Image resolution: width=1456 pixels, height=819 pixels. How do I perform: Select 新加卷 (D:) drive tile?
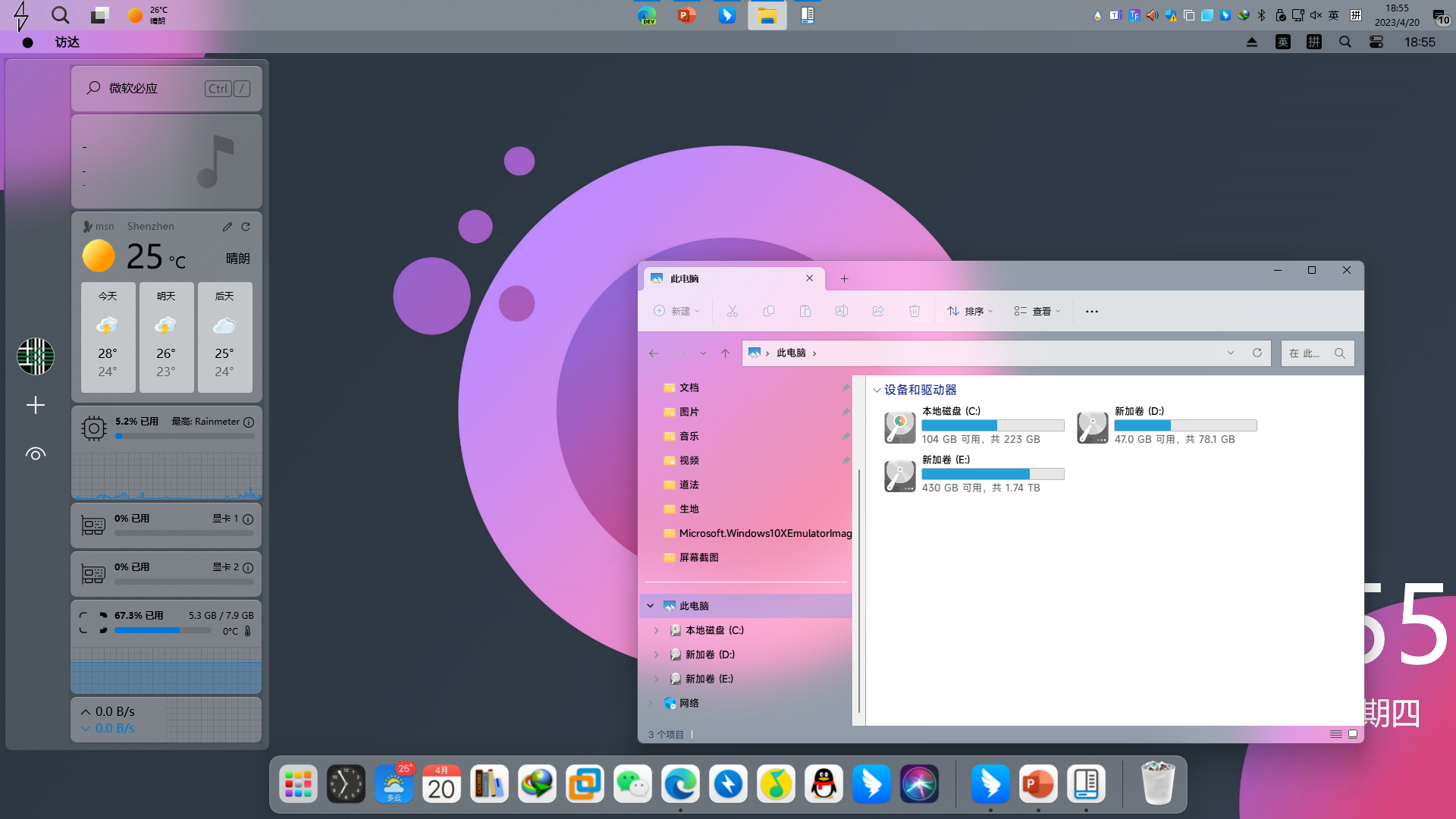pyautogui.click(x=1166, y=426)
